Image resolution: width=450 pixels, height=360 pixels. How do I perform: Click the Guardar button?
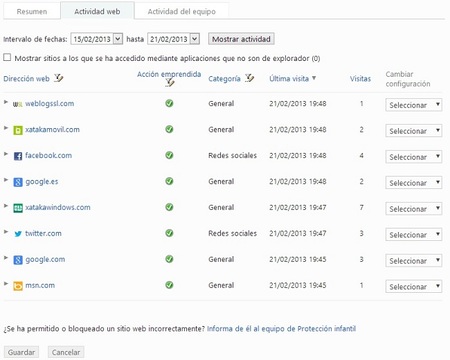tap(21, 352)
